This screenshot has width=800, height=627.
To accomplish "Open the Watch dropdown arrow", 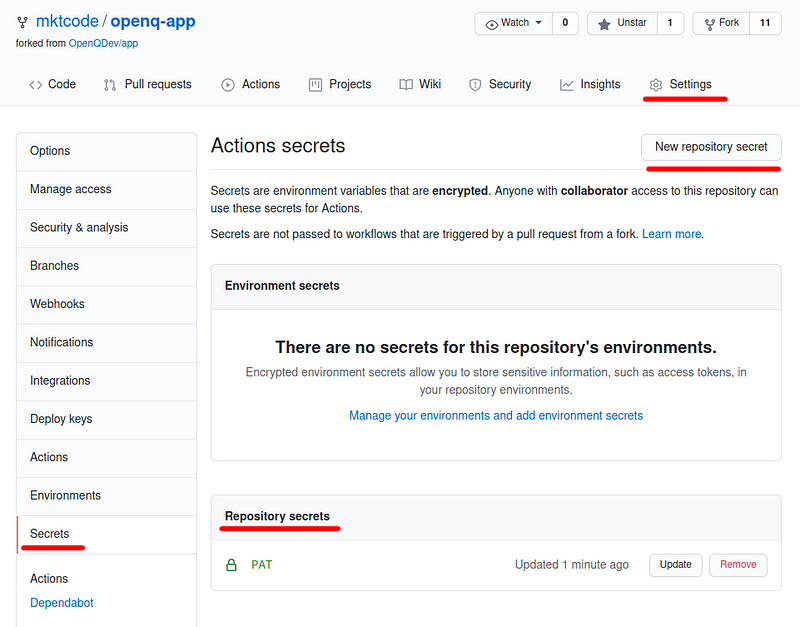I will click(x=538, y=23).
